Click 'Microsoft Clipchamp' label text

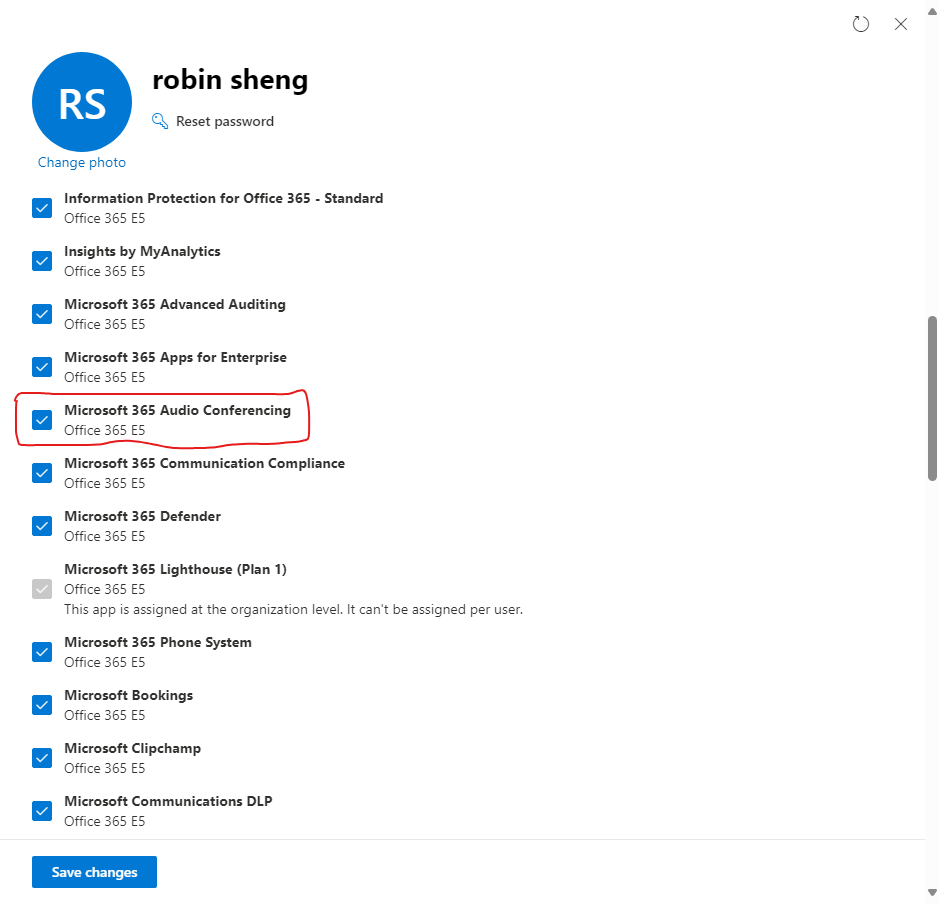(132, 748)
